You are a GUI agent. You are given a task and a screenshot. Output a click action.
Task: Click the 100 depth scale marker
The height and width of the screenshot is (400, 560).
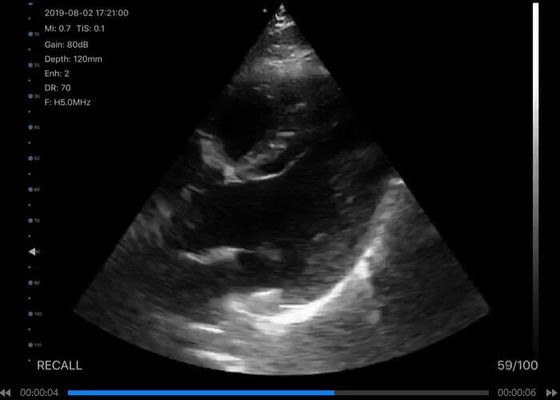pyautogui.click(x=35, y=314)
